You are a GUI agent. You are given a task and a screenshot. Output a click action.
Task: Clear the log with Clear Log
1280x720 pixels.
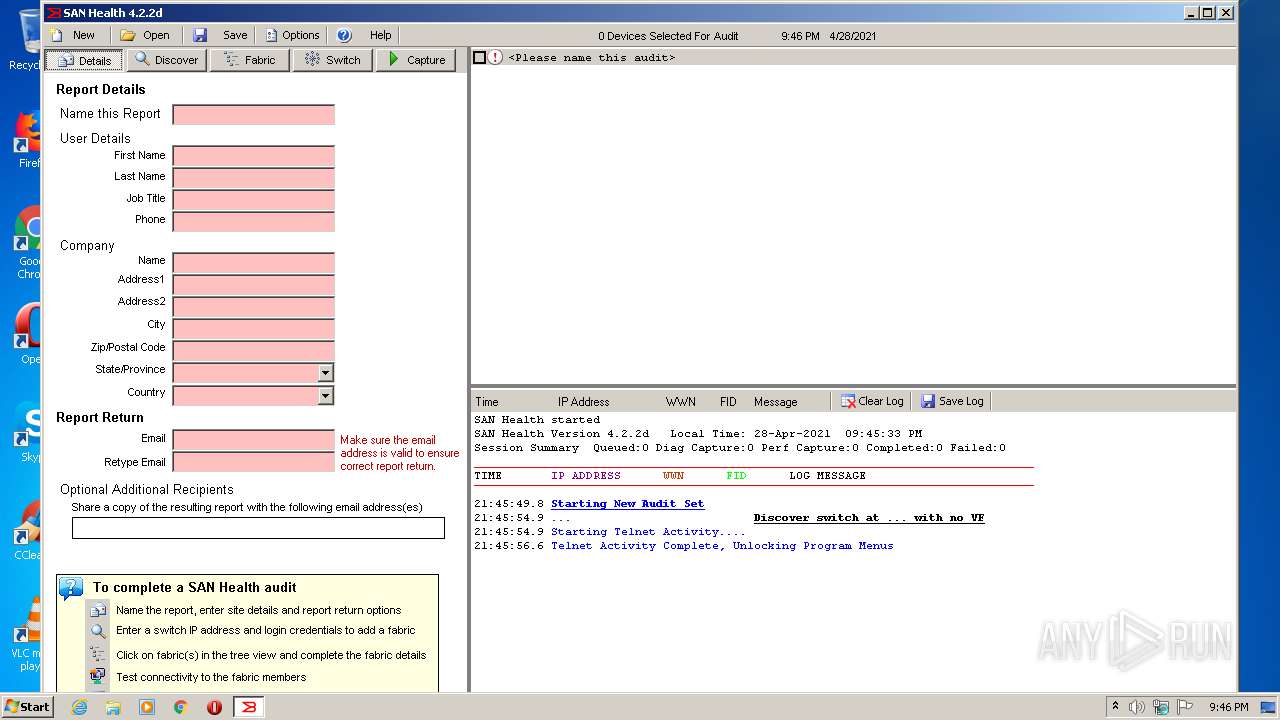pos(872,401)
